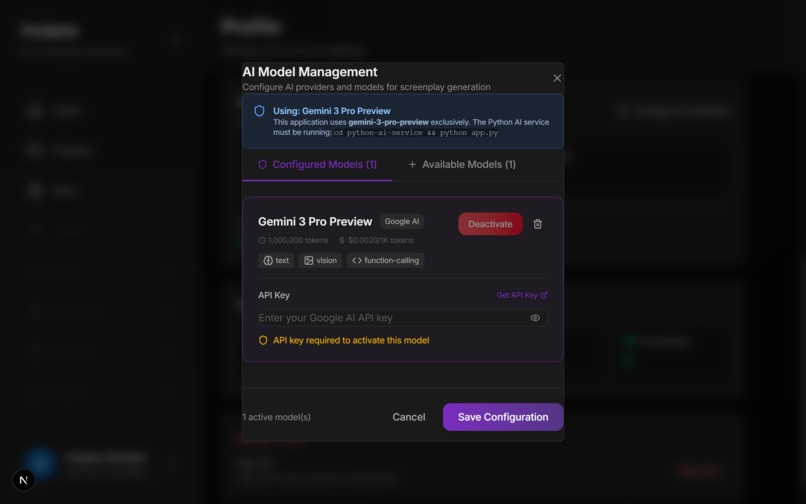Cancel the model configuration dialog

point(409,417)
